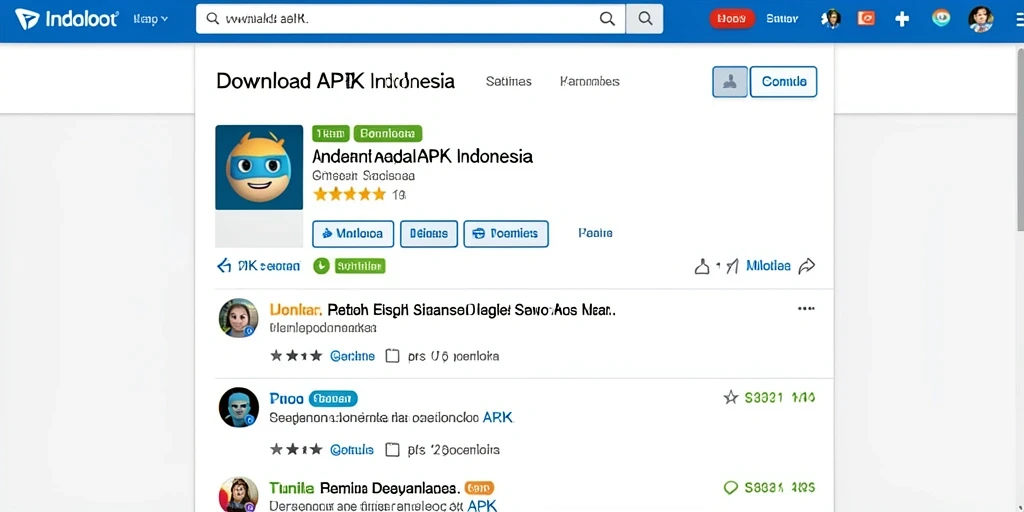Click the orange square icon in header
The width and height of the screenshot is (1024, 512).
[x=866, y=19]
